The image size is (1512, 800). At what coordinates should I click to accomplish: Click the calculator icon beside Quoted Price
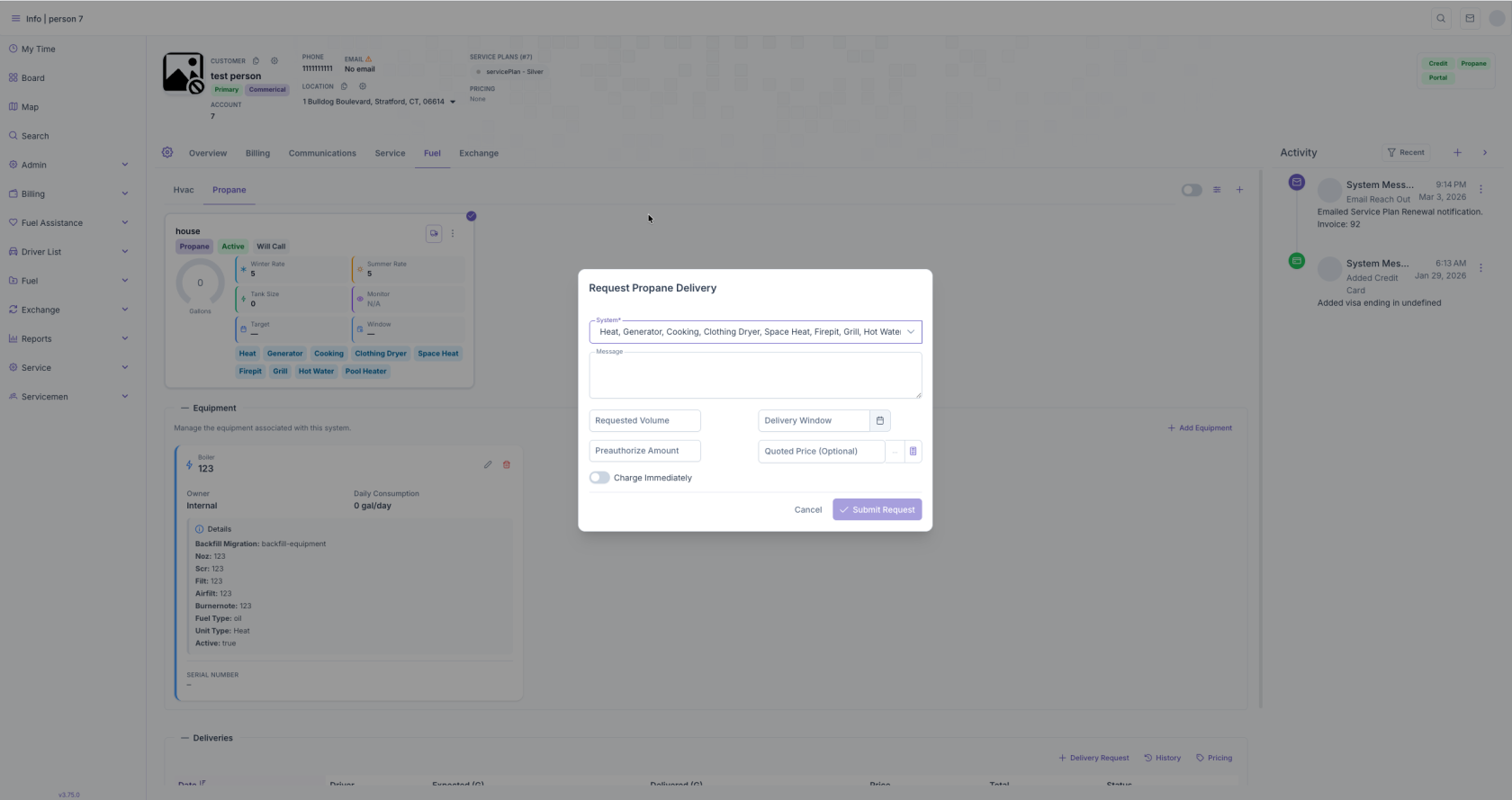coord(913,451)
